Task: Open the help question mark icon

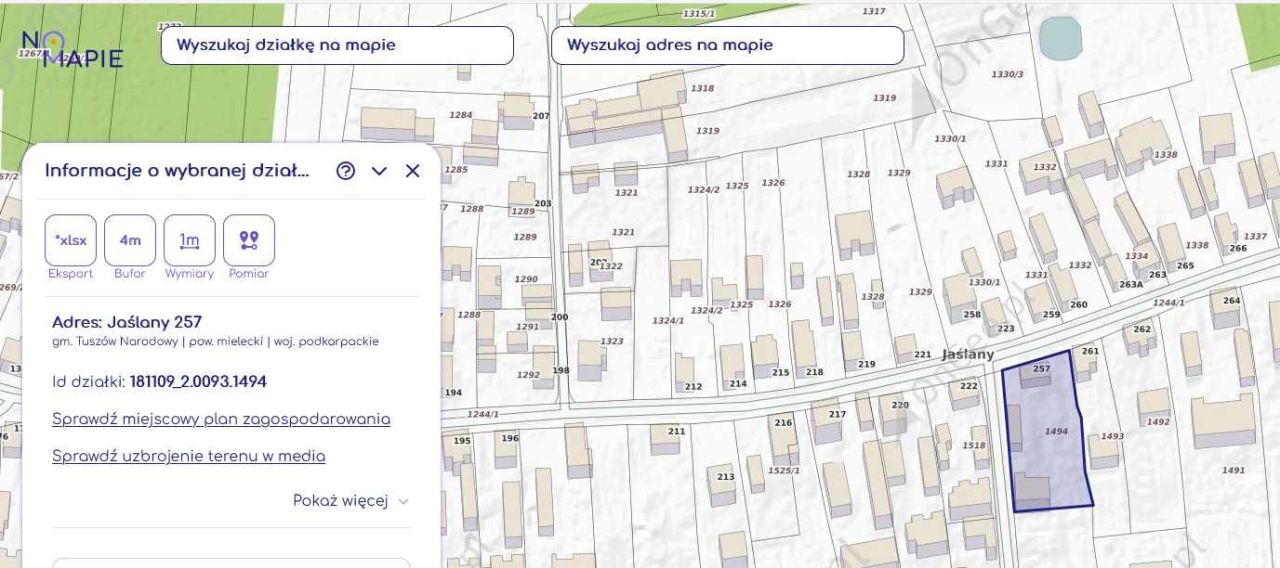Action: [x=346, y=171]
